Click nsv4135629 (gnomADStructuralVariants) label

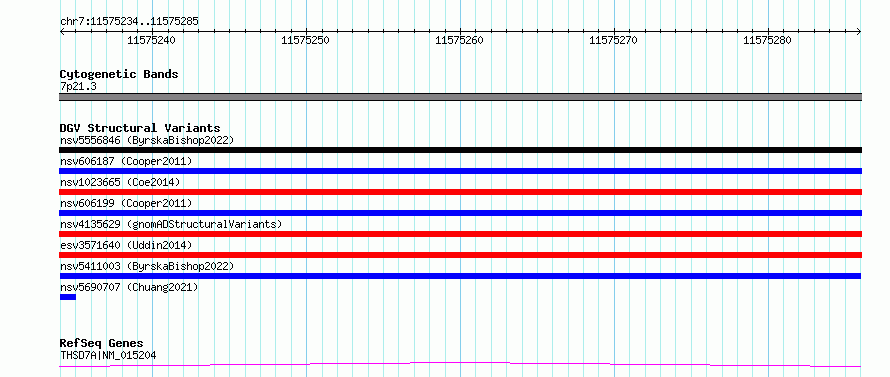click(171, 224)
